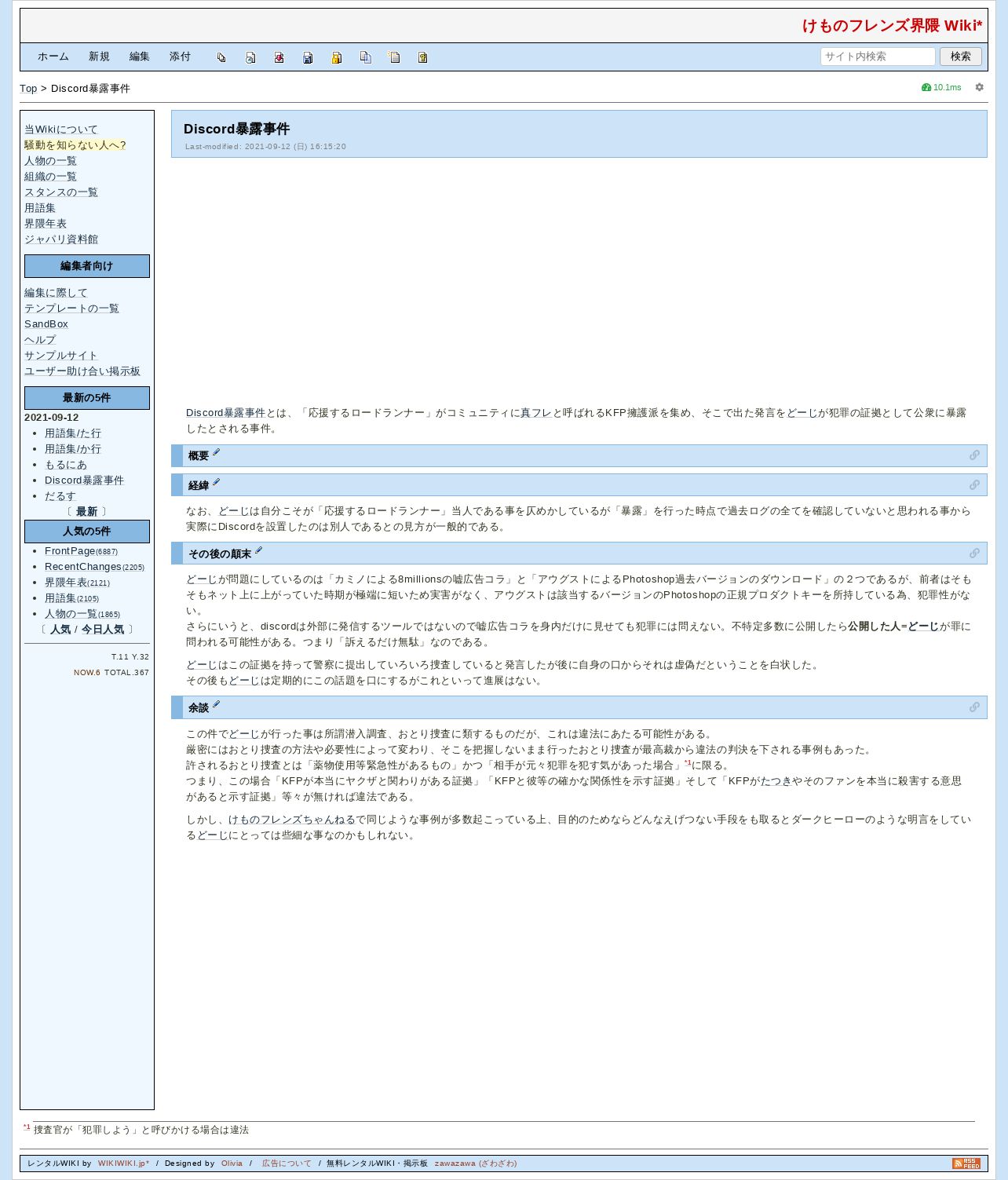Open サンプルサイト sidebar link
The height and width of the screenshot is (1180, 1008).
[x=61, y=356]
